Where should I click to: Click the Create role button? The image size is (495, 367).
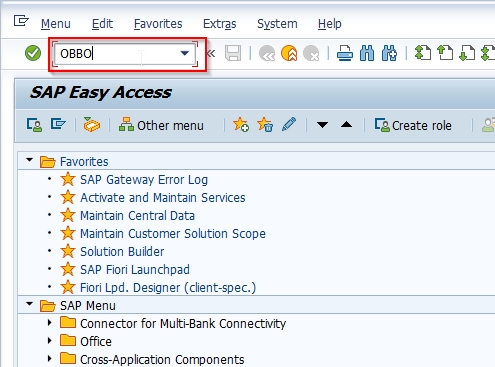click(413, 125)
